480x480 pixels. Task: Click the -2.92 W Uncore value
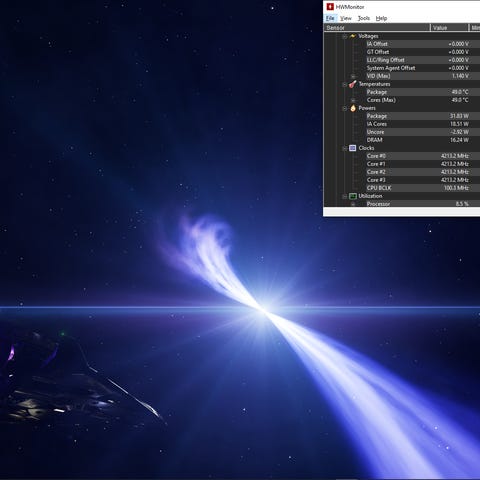coord(460,132)
